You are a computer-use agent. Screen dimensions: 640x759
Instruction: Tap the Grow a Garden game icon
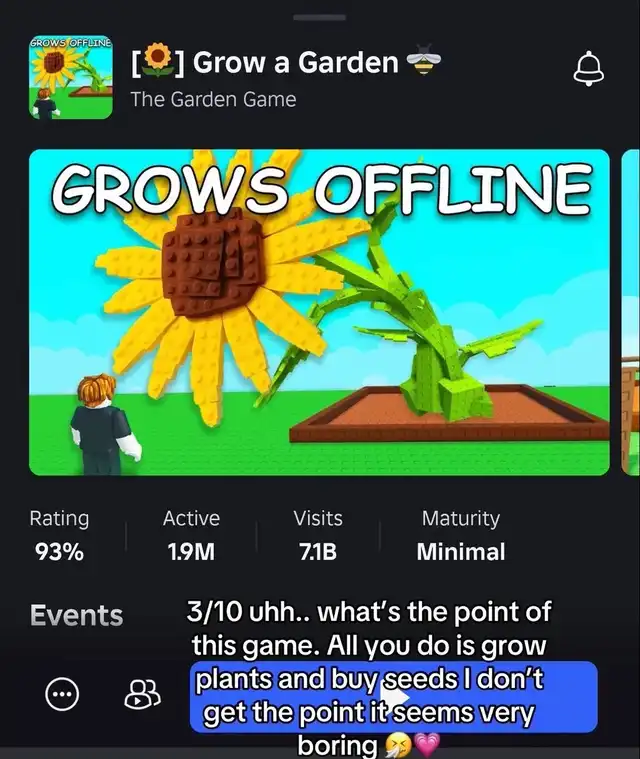(x=71, y=77)
